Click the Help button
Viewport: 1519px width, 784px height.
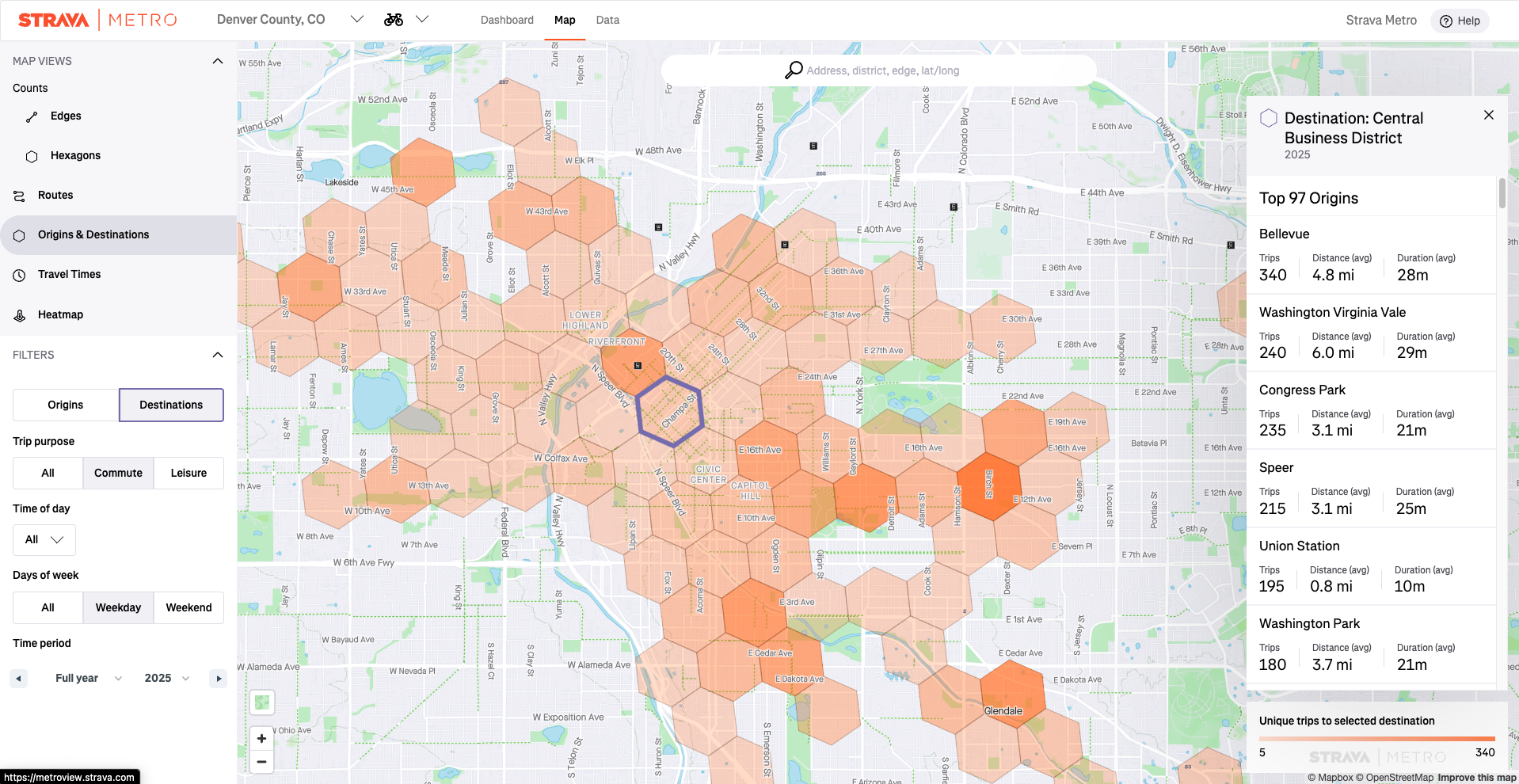coord(1460,21)
